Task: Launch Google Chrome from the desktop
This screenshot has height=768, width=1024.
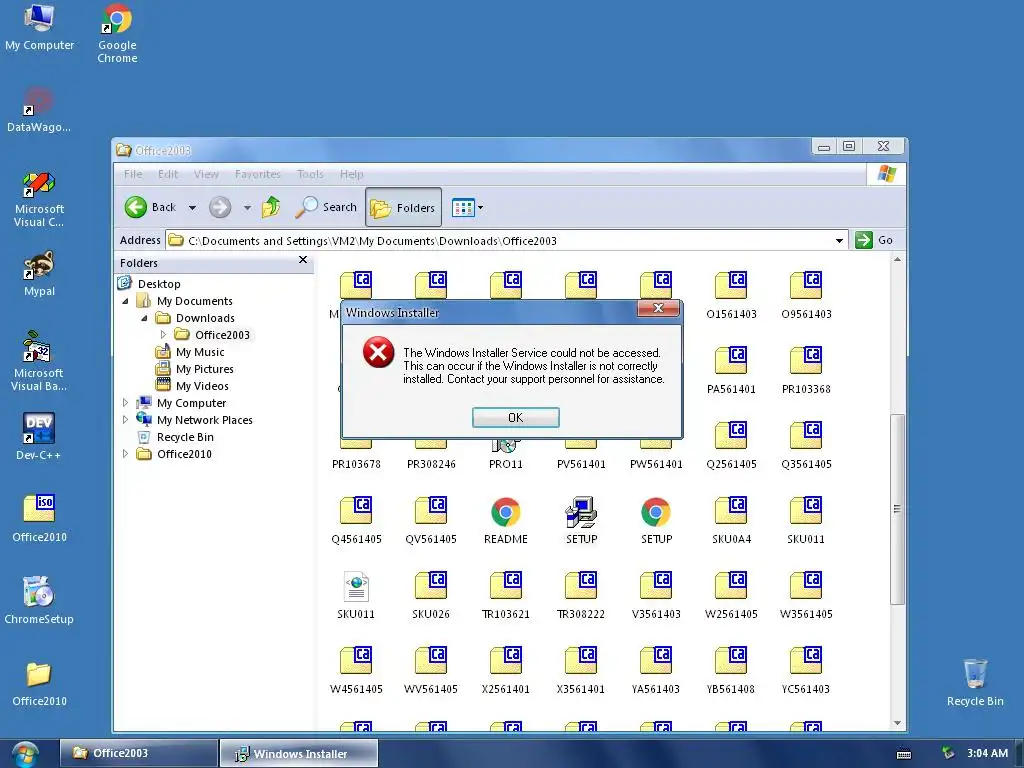Action: tap(118, 34)
